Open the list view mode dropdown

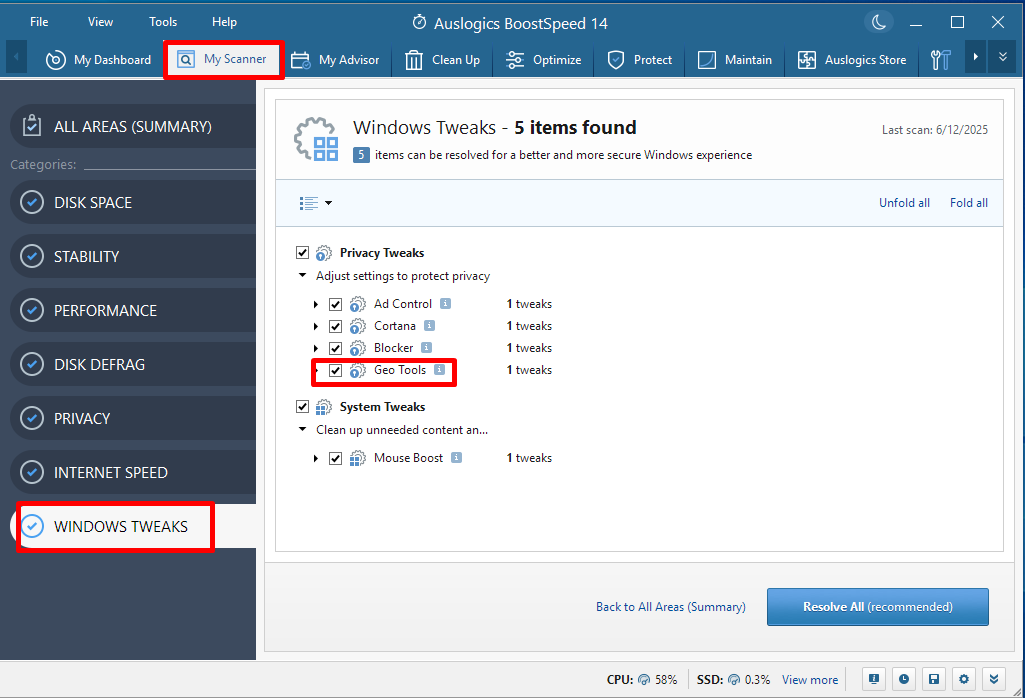(316, 203)
